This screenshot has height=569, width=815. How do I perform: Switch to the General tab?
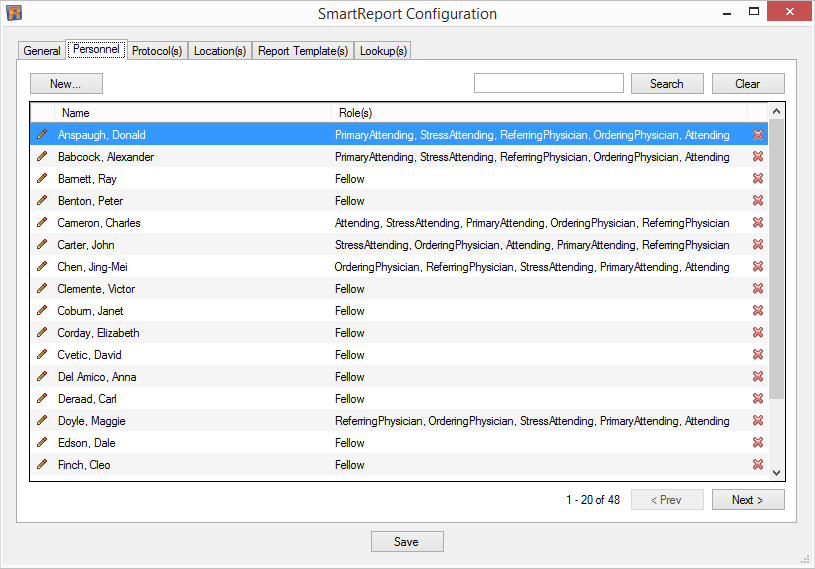pos(42,51)
